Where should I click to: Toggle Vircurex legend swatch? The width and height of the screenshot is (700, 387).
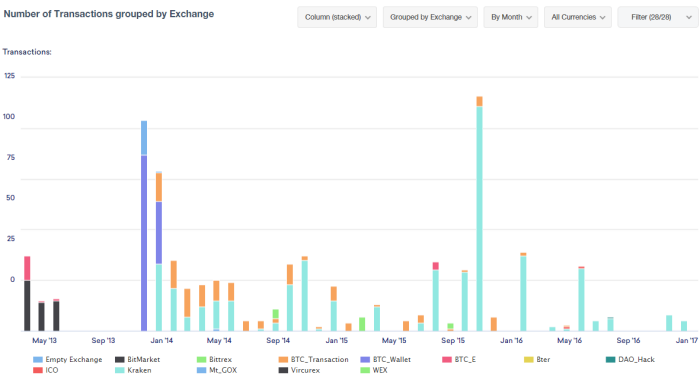[283, 370]
